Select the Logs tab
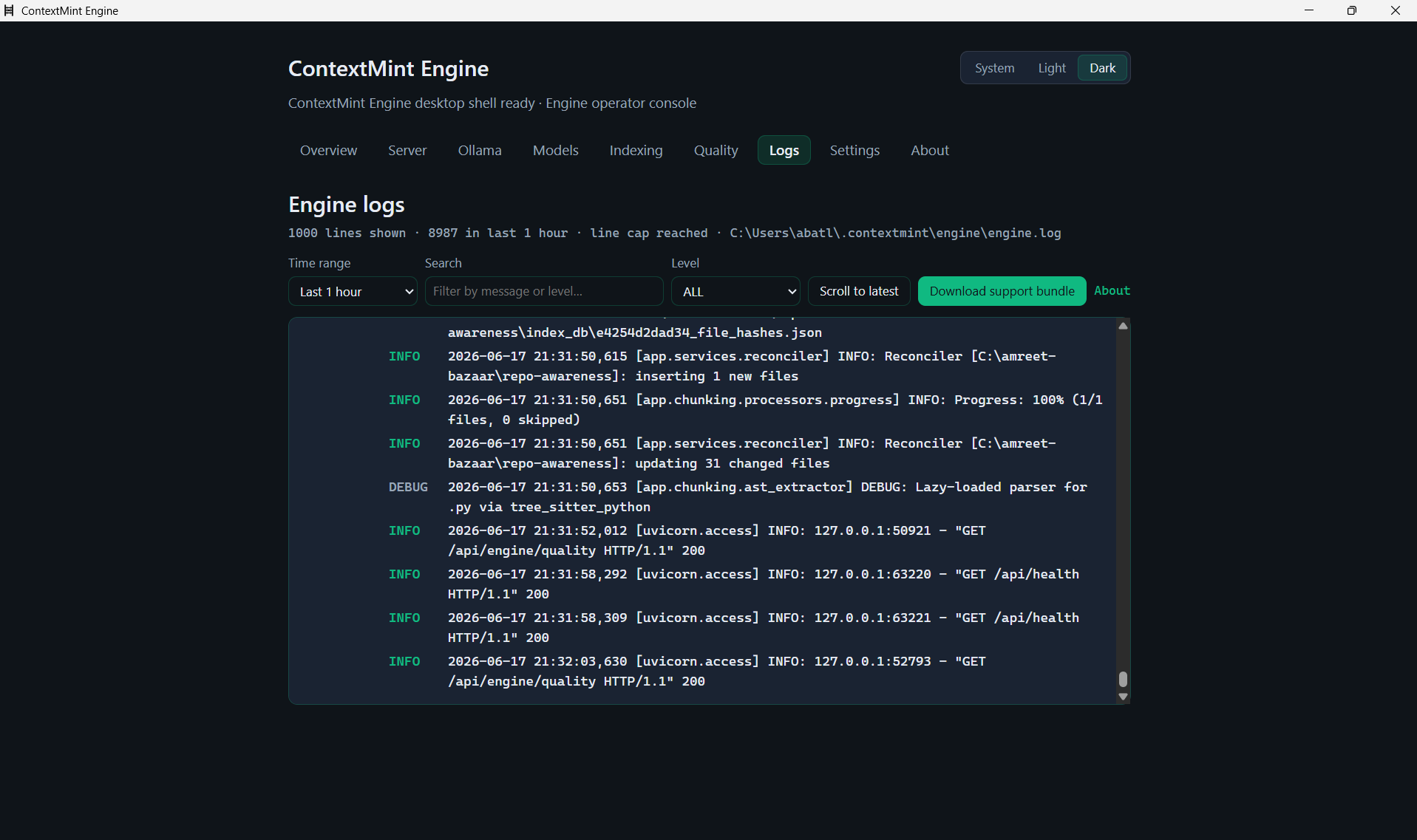The width and height of the screenshot is (1417, 840). tap(784, 150)
